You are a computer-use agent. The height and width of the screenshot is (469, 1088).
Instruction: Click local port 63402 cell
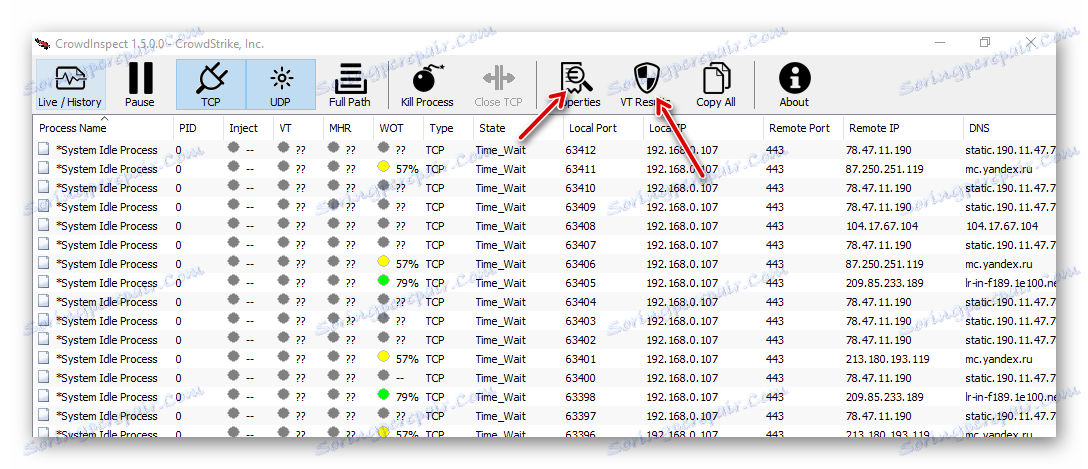(x=581, y=340)
